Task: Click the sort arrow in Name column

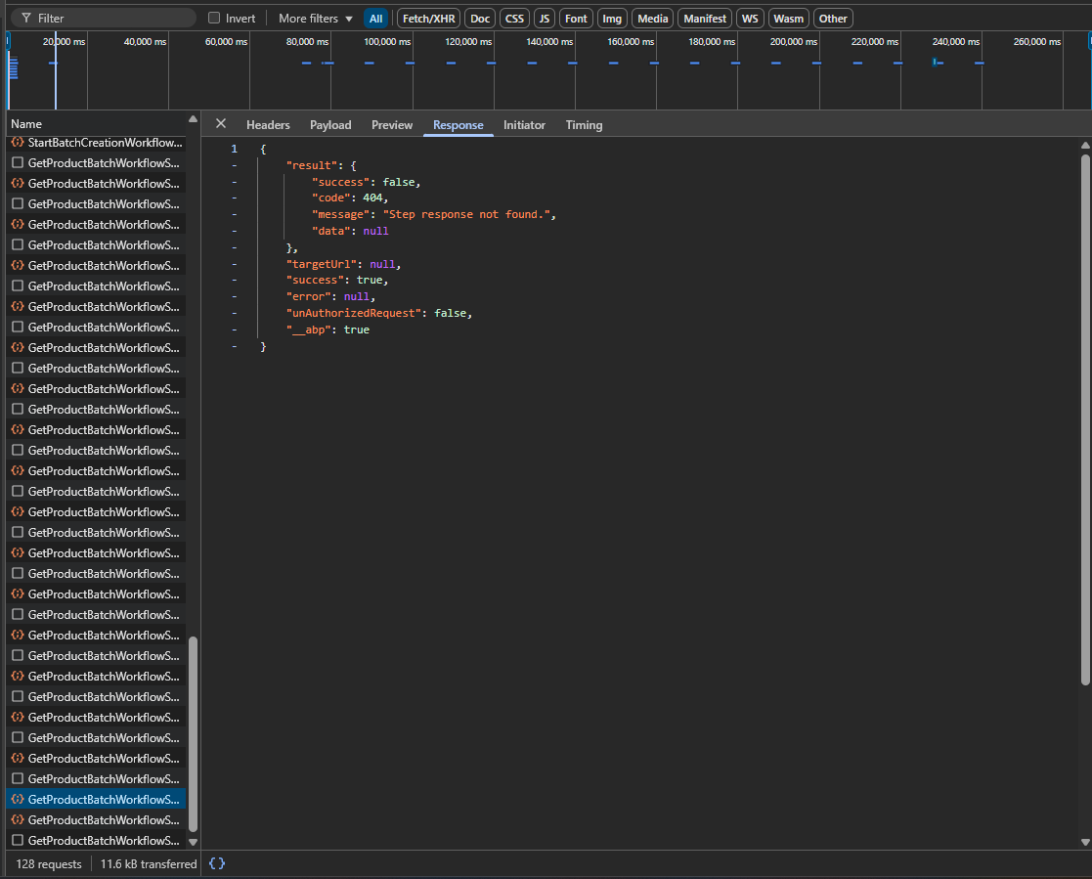Action: (193, 120)
